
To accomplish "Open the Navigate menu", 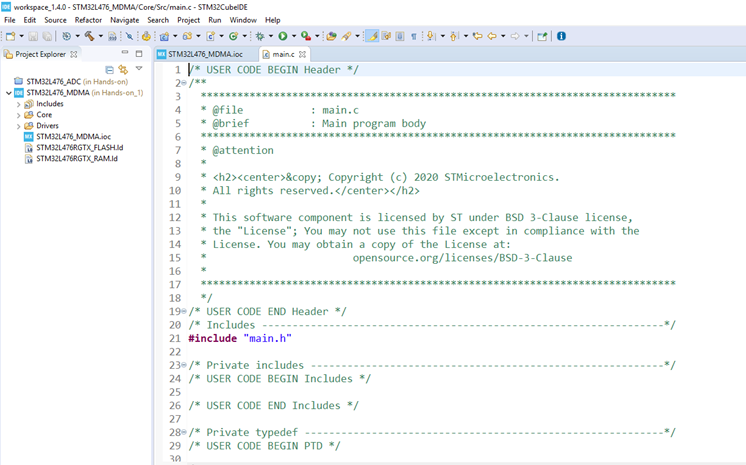I will [125, 20].
